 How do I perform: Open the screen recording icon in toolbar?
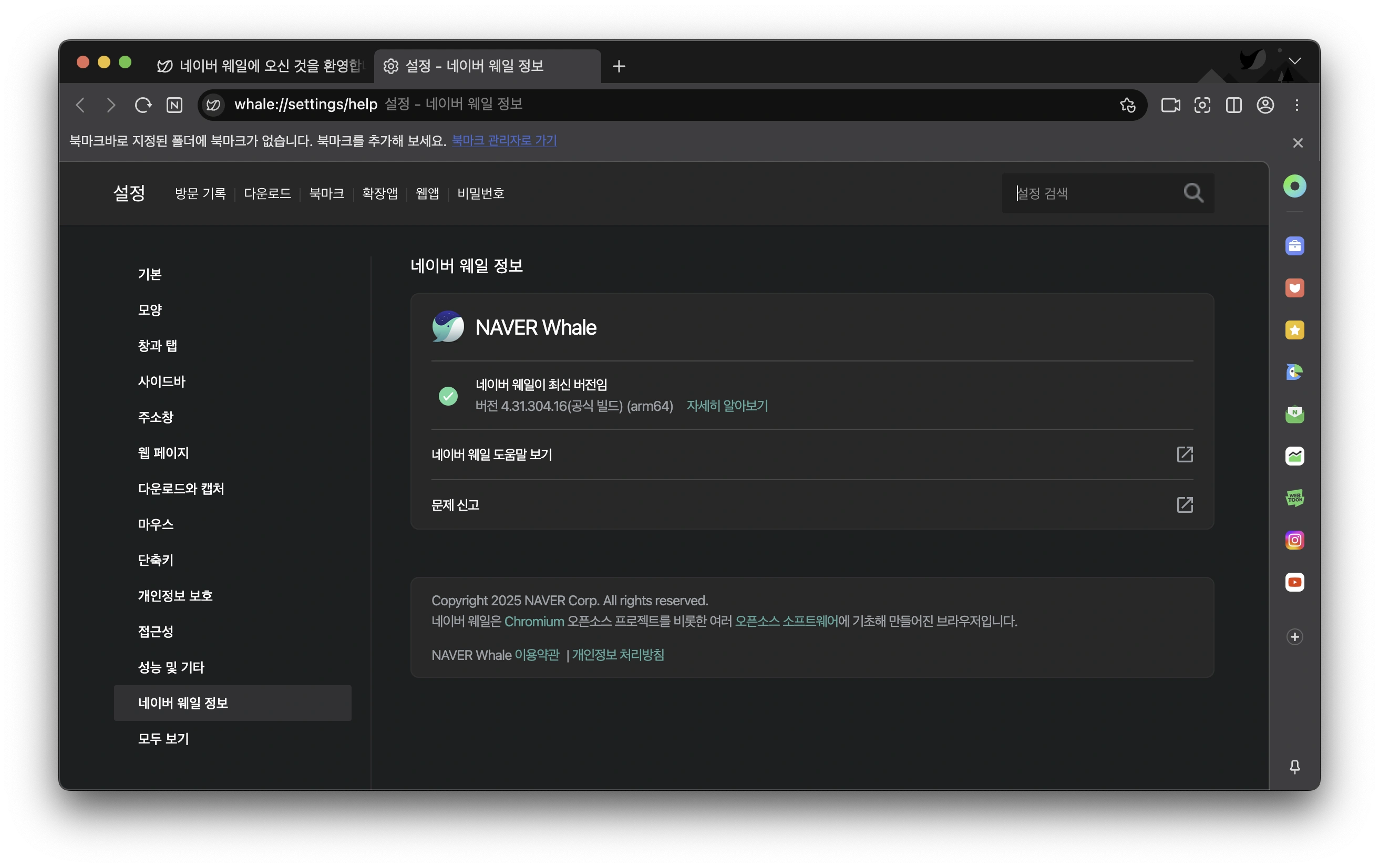coord(1170,105)
